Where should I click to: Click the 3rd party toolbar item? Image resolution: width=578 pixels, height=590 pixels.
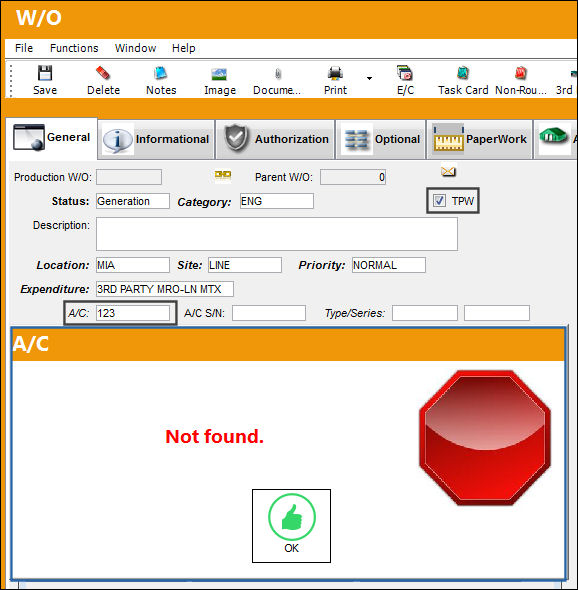566,80
